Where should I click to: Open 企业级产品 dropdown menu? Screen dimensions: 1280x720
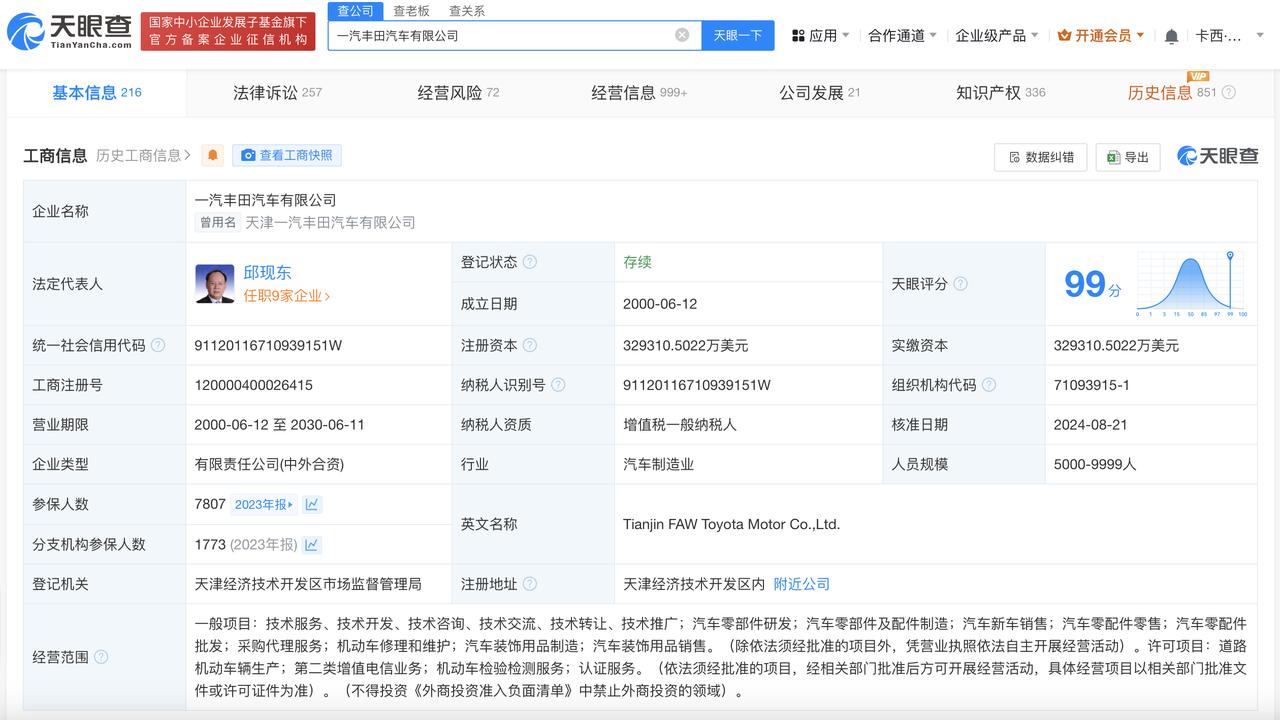(x=997, y=35)
